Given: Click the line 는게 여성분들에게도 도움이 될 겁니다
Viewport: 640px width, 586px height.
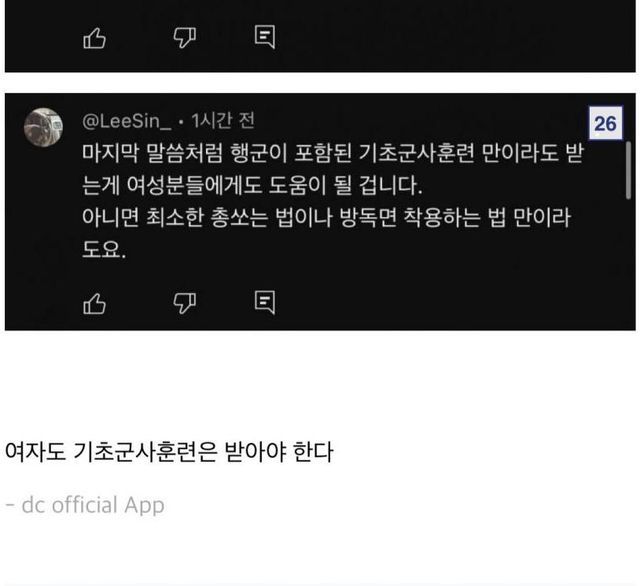Looking at the screenshot, I should click(252, 185).
